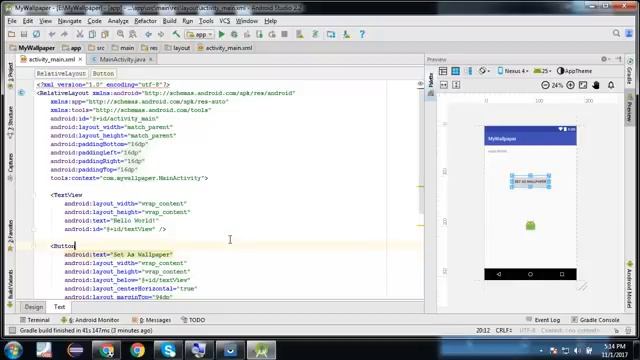Image resolution: width=640 pixels, height=360 pixels.
Task: Click the Find magnifier toolbar icon
Action: (x=120, y=34)
